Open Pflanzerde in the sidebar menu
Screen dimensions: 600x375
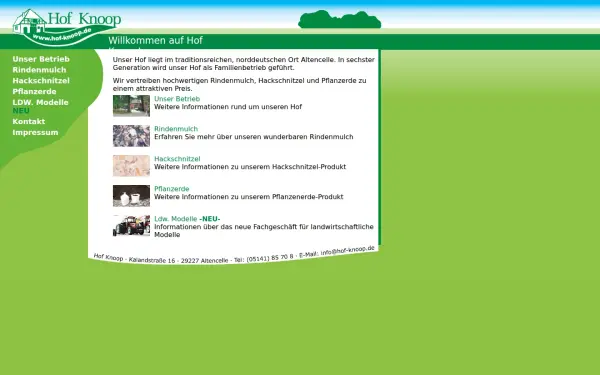point(34,91)
